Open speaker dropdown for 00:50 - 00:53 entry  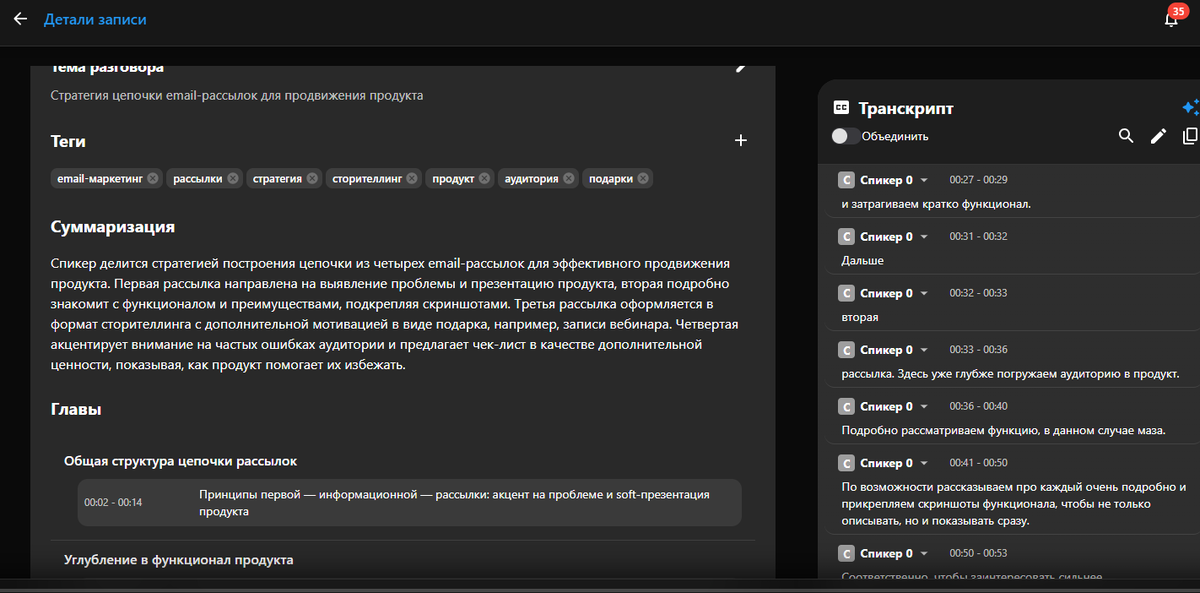tap(924, 553)
